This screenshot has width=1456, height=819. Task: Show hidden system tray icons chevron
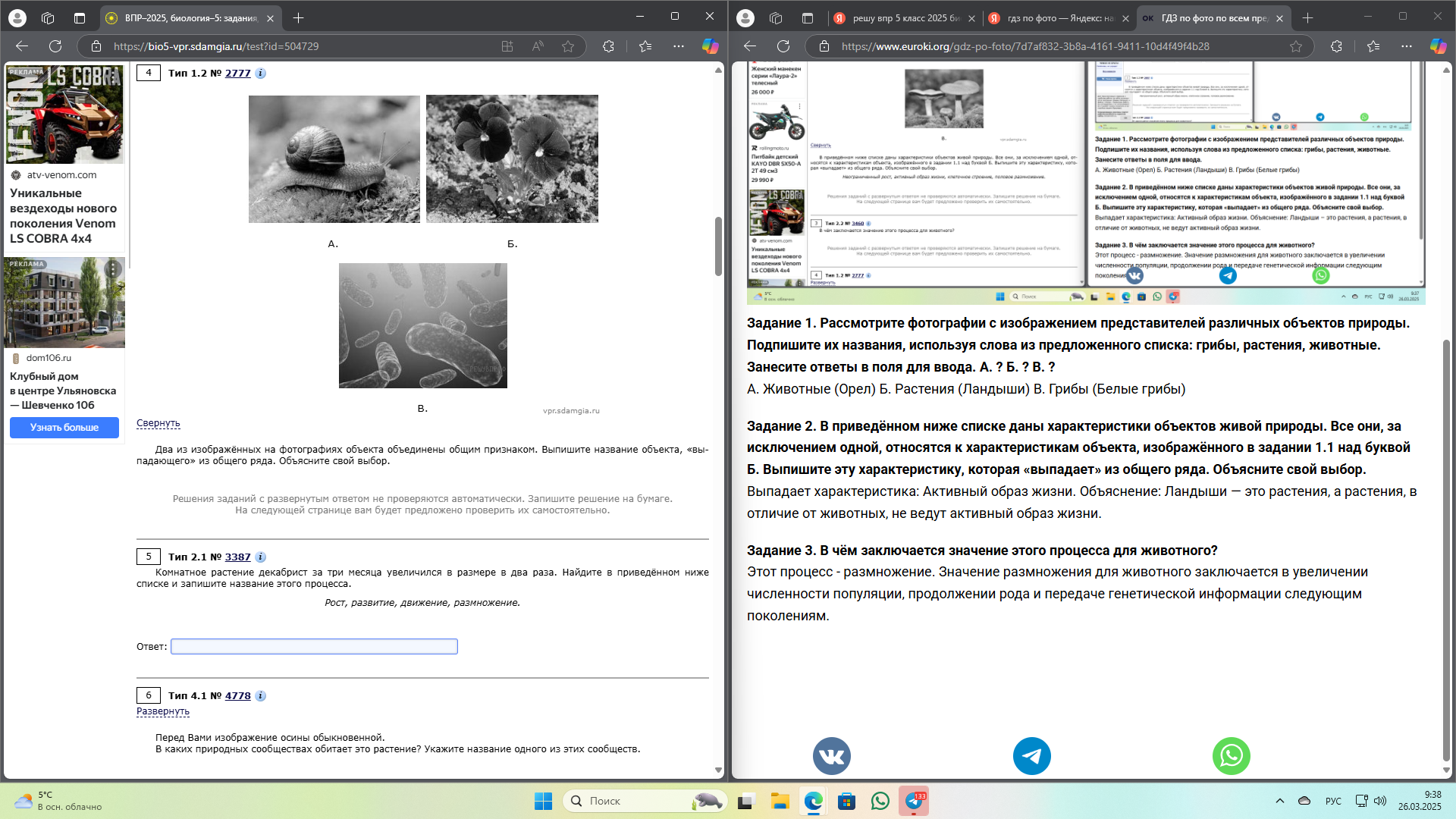pos(1279,801)
